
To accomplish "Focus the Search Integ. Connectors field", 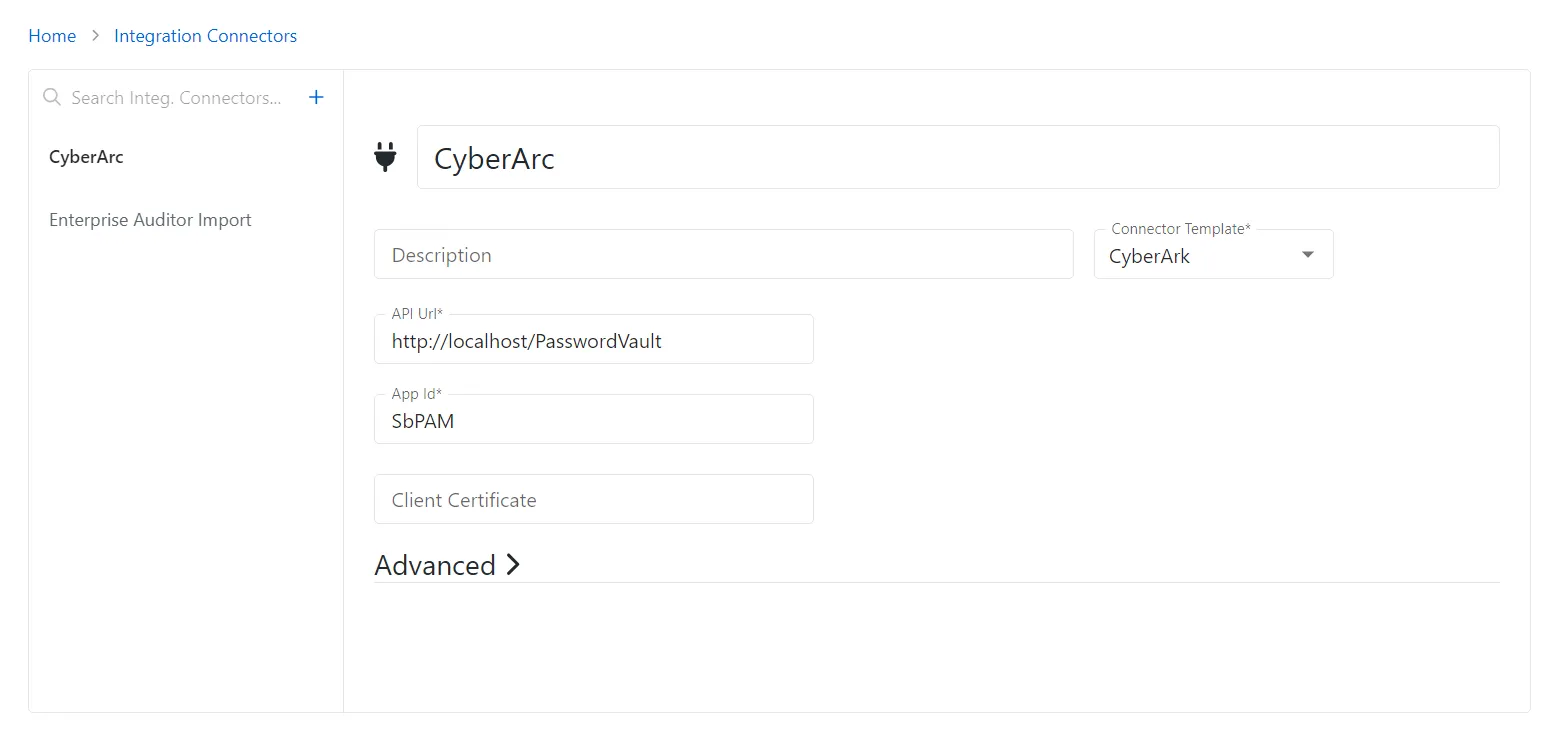I will click(176, 98).
